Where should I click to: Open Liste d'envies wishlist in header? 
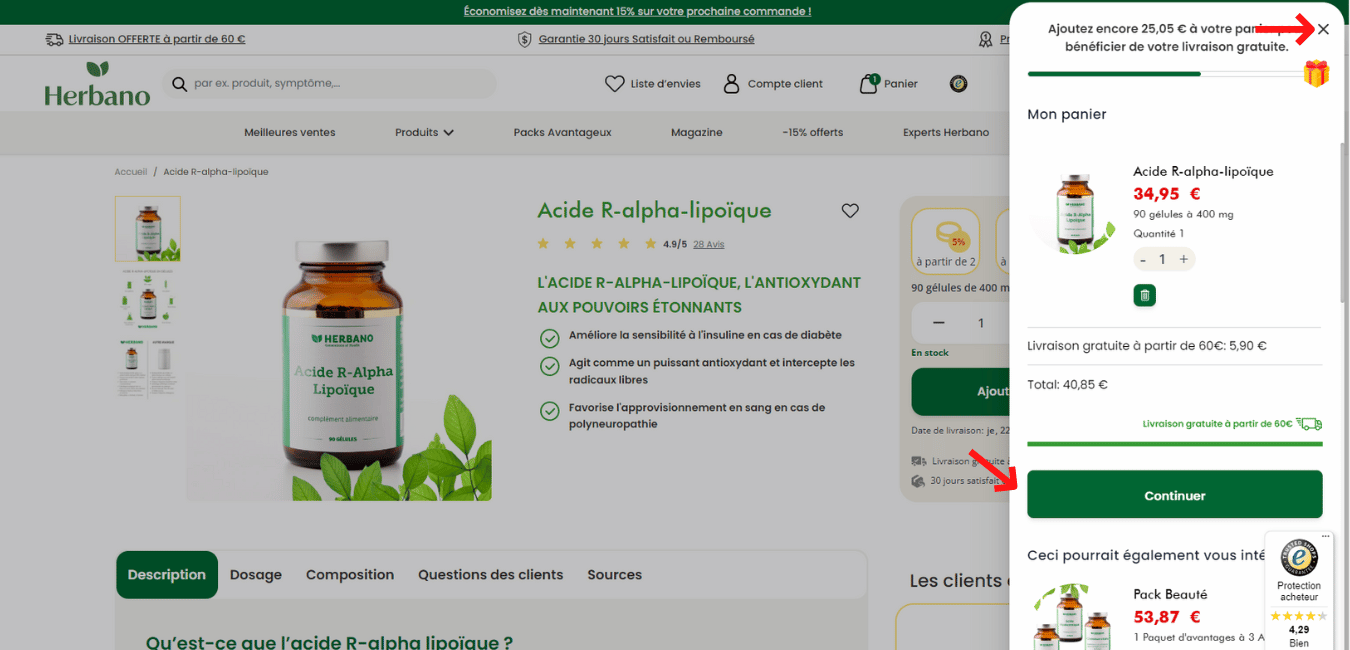[x=614, y=84]
